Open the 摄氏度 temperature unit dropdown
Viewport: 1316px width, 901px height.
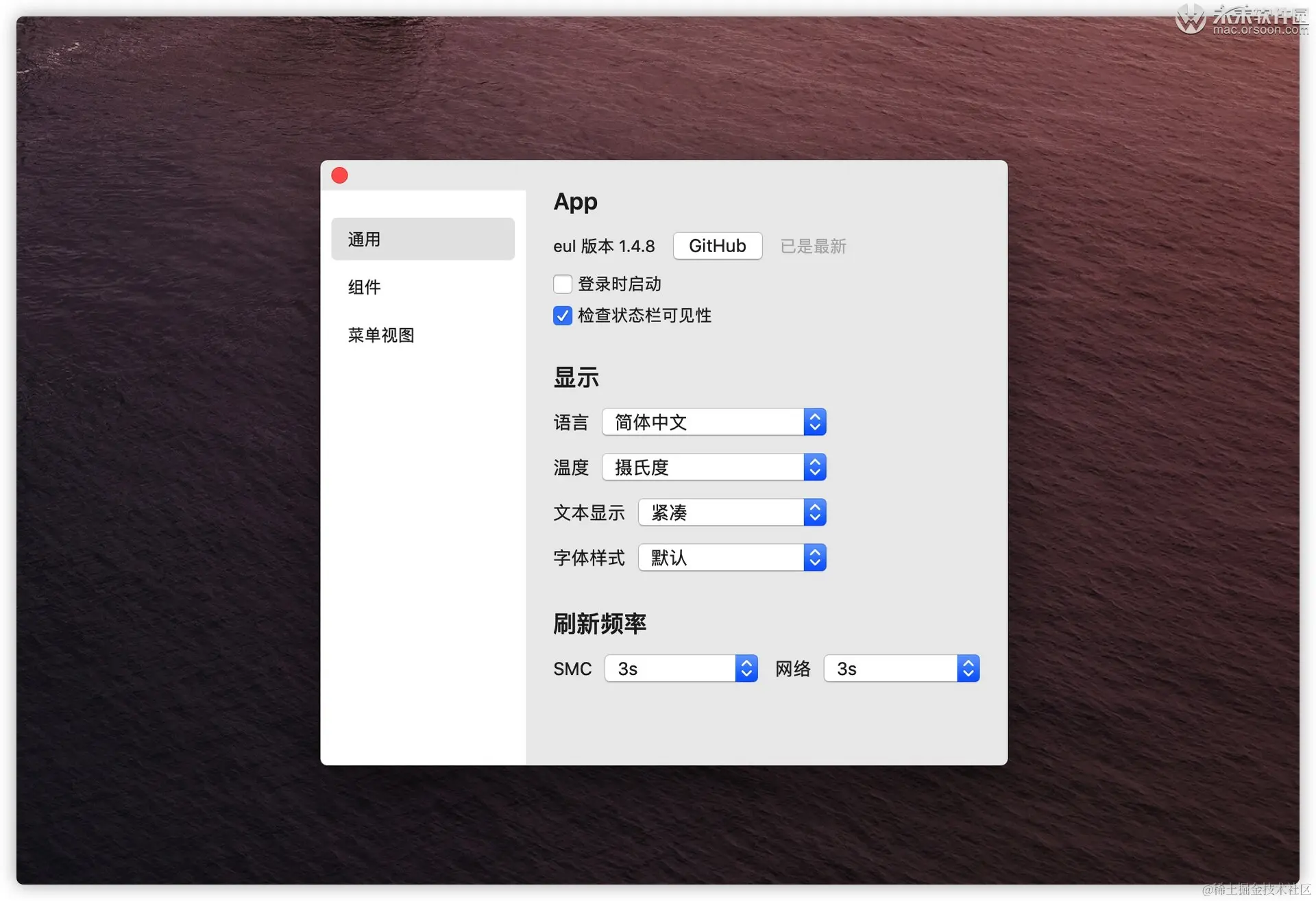[703, 467]
